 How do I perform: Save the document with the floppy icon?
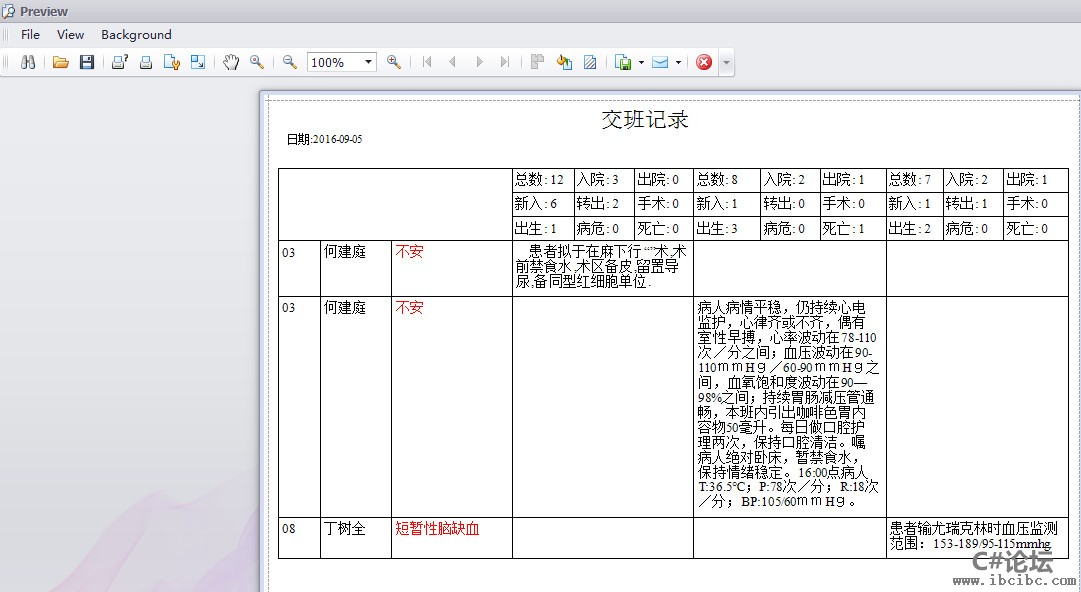coord(87,62)
